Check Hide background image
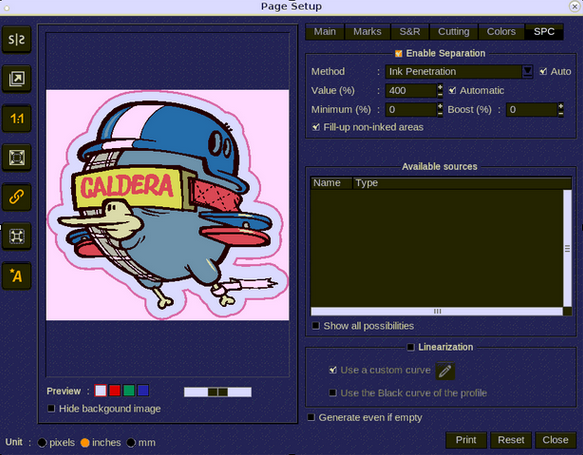Viewport: 583px width, 455px height. pos(51,409)
